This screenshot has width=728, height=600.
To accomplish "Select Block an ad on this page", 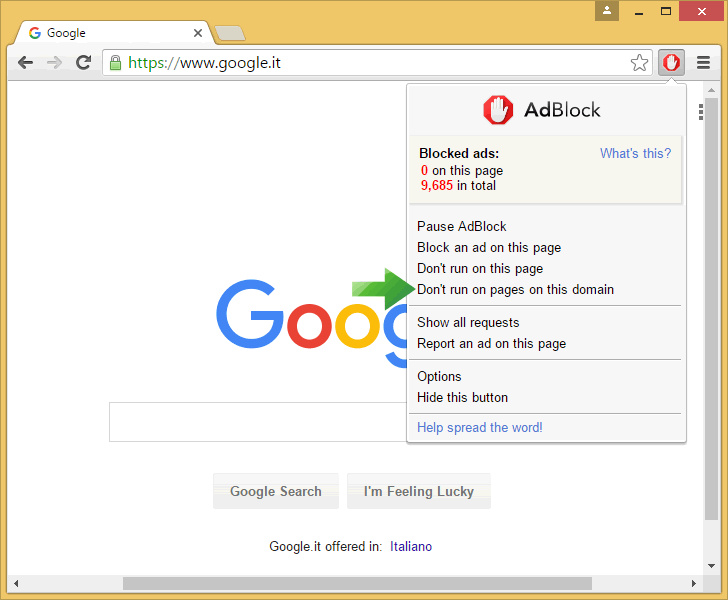I will click(x=489, y=248).
